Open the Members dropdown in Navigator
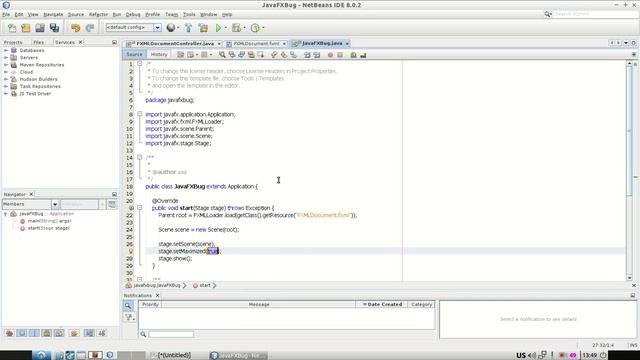 55,204
